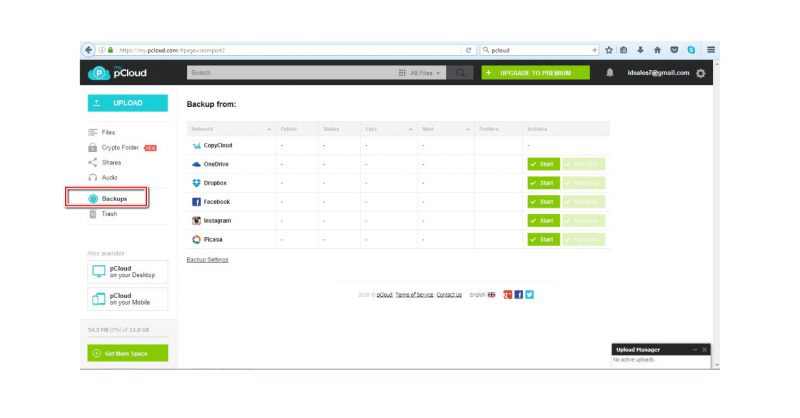Bookmark this page with the star icon
Viewport: 800px width, 418px height.
click(609, 50)
